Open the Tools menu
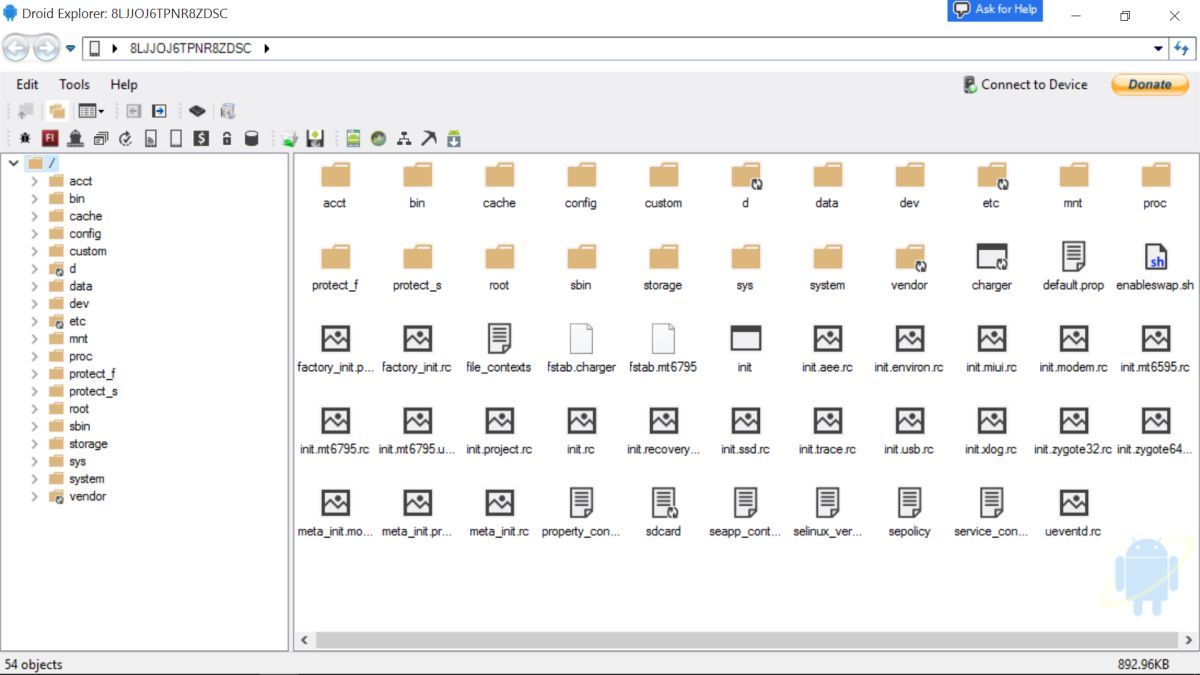1200x675 pixels. (74, 85)
